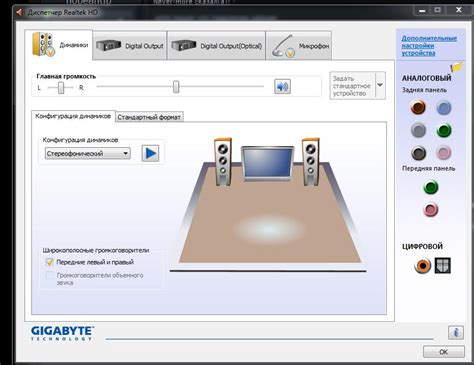474x365 pixels.
Task: Minimize the Realtek HD manager window
Action: tap(422, 11)
